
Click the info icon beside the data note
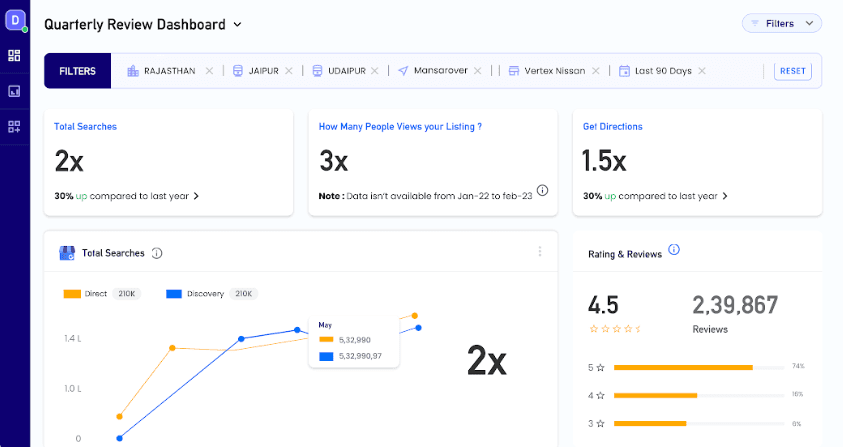pyautogui.click(x=542, y=190)
